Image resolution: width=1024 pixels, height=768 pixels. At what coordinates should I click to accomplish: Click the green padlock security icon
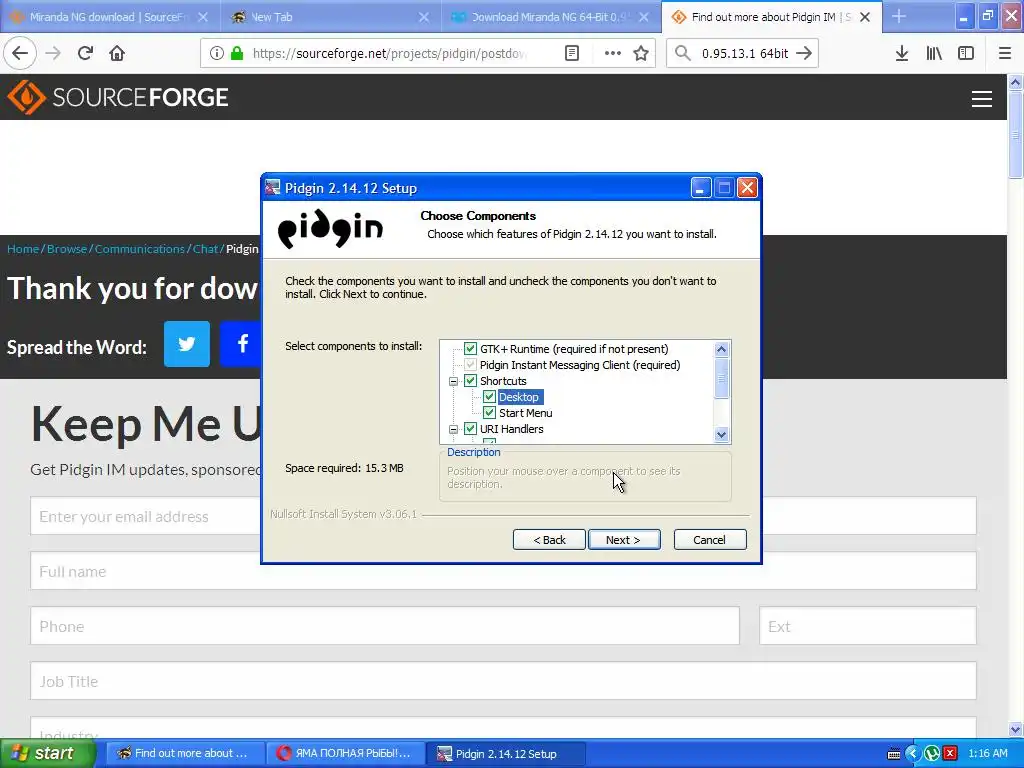[237, 53]
